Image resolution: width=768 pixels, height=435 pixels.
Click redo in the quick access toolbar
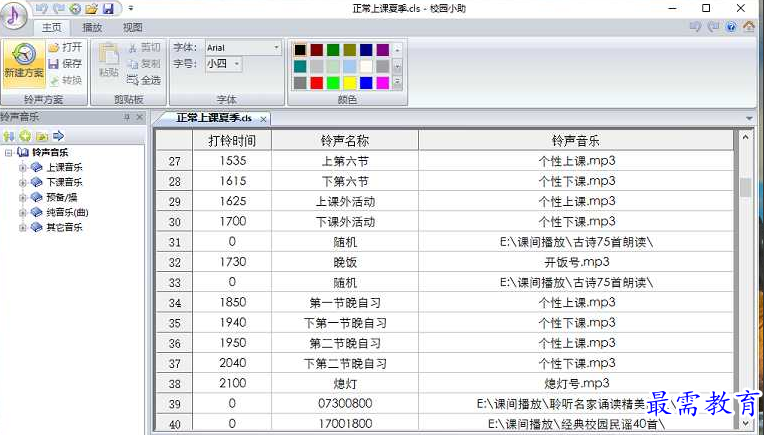pyautogui.click(x=58, y=8)
